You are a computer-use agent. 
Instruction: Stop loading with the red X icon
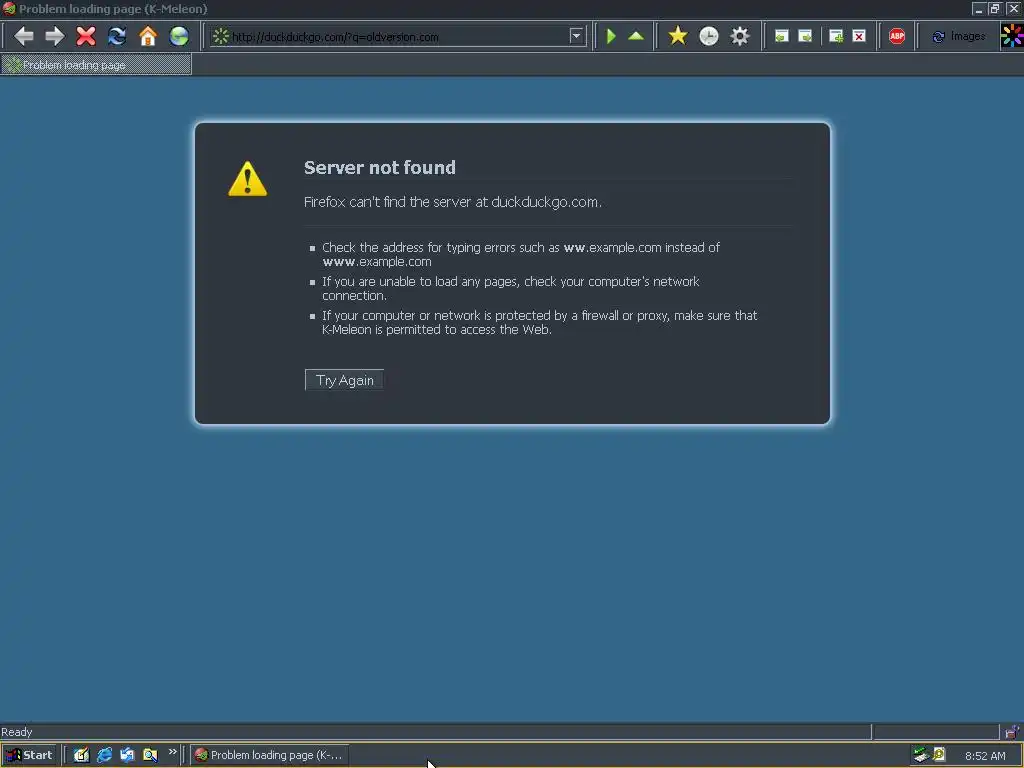(x=86, y=36)
